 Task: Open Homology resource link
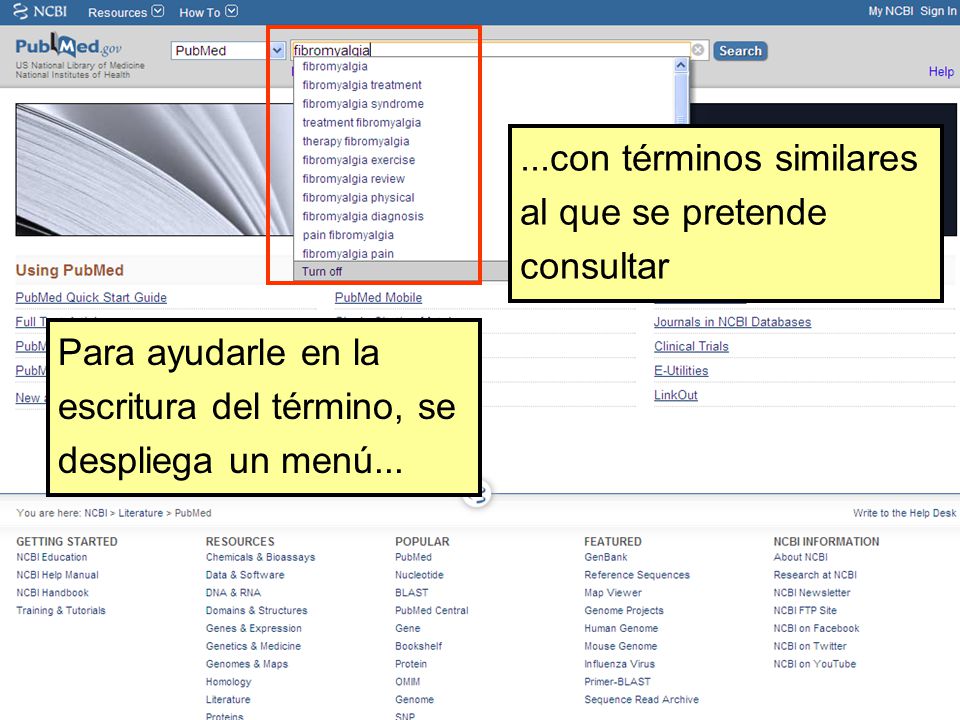pos(228,681)
